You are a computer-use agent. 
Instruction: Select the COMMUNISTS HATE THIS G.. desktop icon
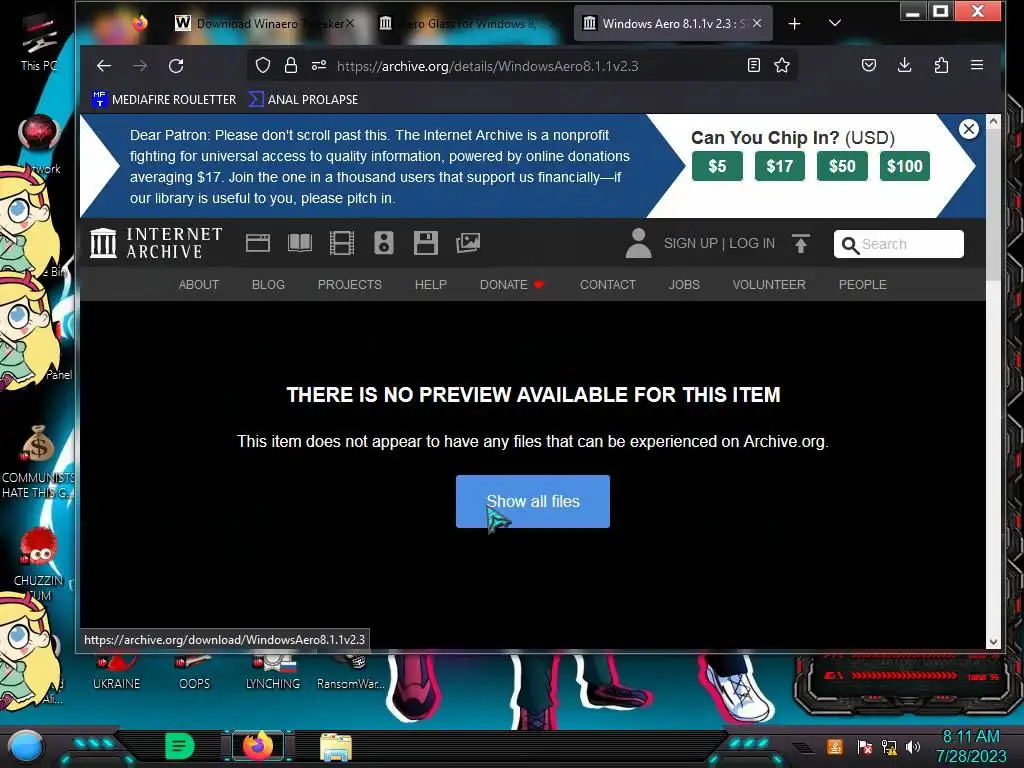[38, 462]
